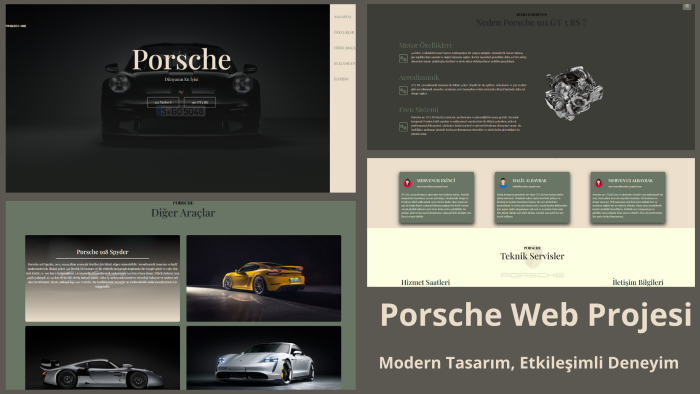The image size is (700, 394).
Task: Click the Fren Sistemi heading
Action: coord(418,109)
